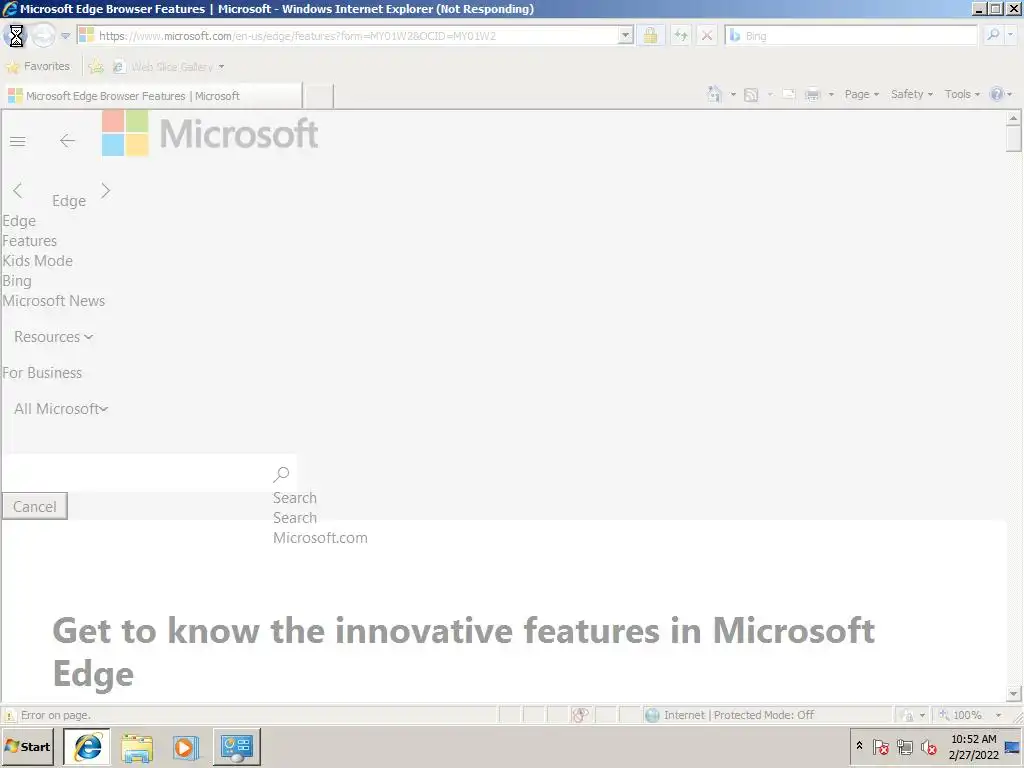Click the Favorites button label
Image resolution: width=1024 pixels, height=768 pixels.
click(46, 66)
